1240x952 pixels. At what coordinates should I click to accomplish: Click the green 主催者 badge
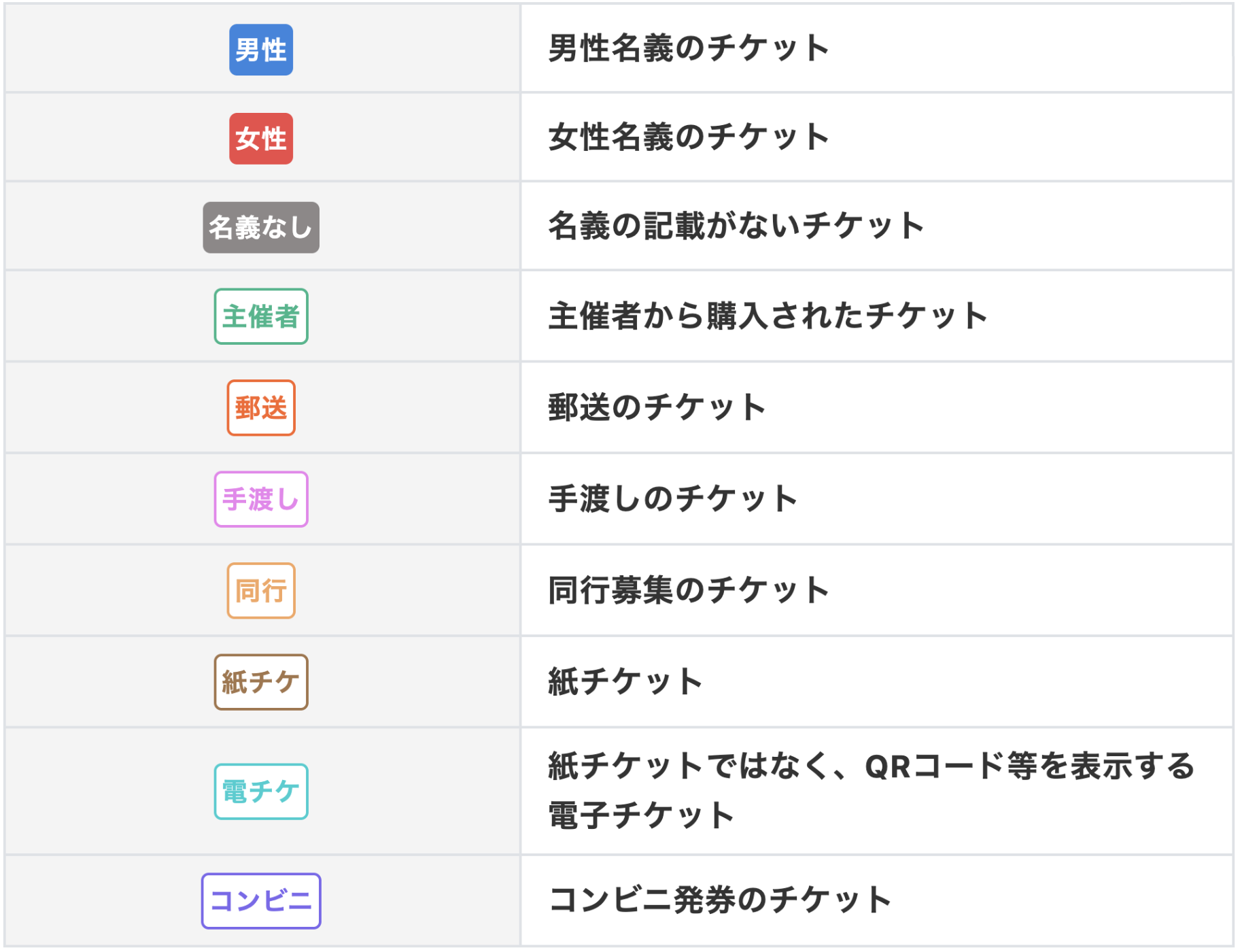[x=261, y=316]
